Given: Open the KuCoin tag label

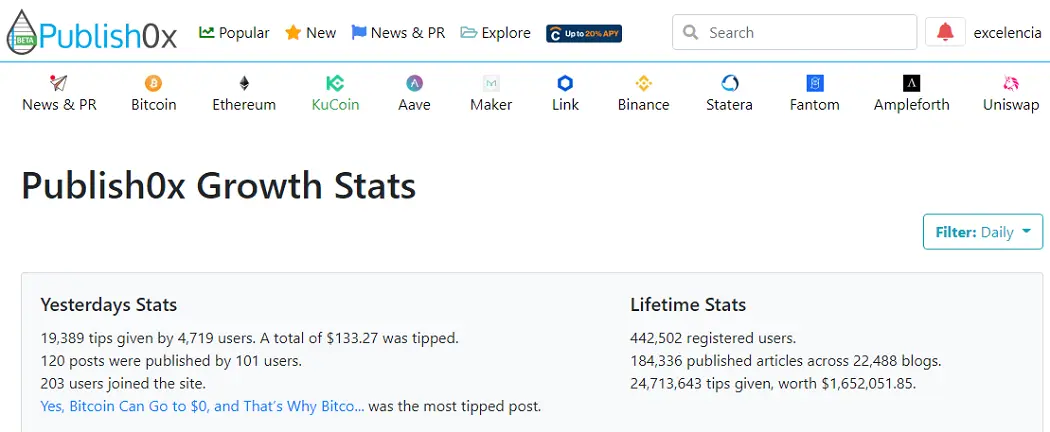Looking at the screenshot, I should coord(335,105).
